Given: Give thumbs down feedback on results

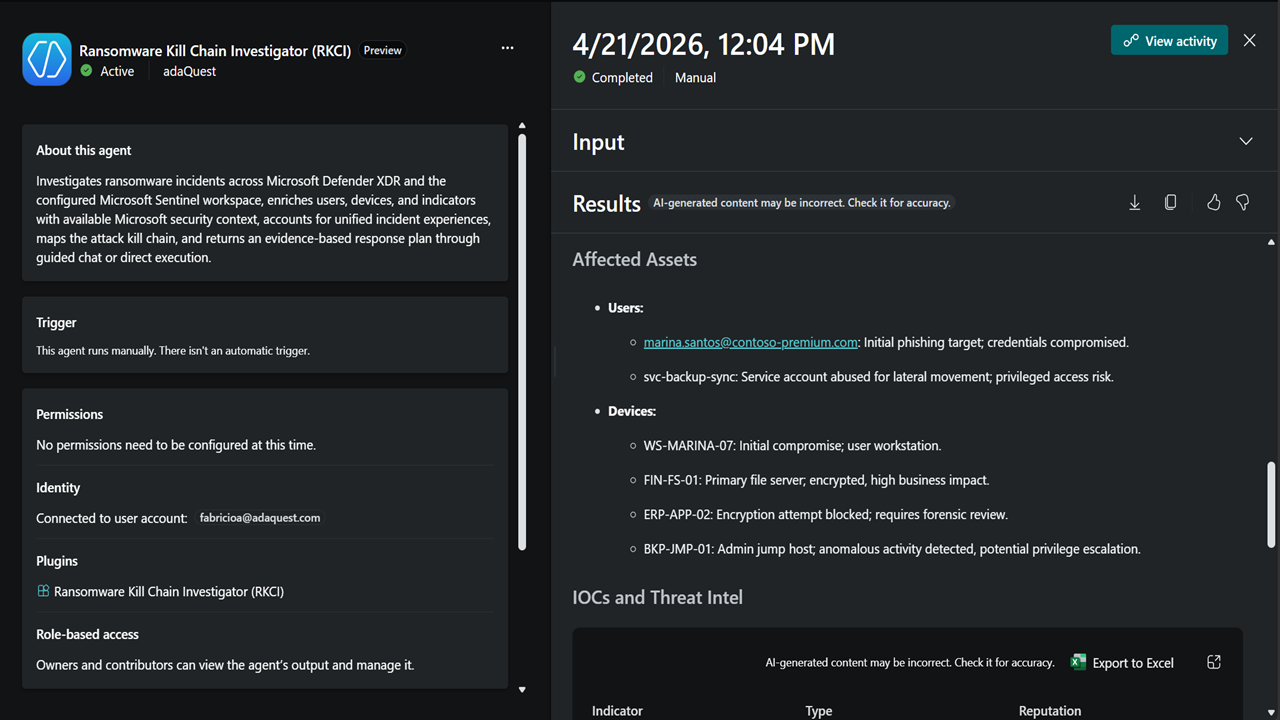Looking at the screenshot, I should click(1242, 203).
